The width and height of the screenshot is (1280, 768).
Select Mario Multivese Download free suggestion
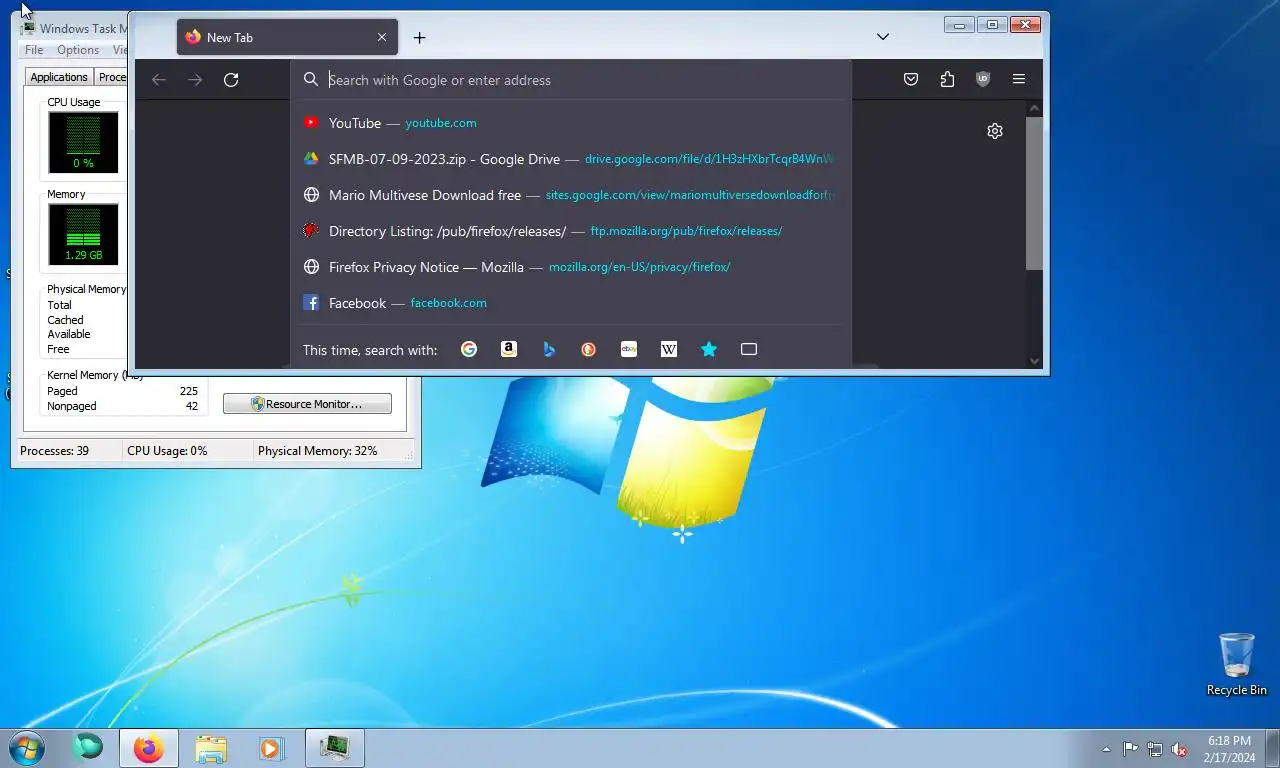pos(570,195)
